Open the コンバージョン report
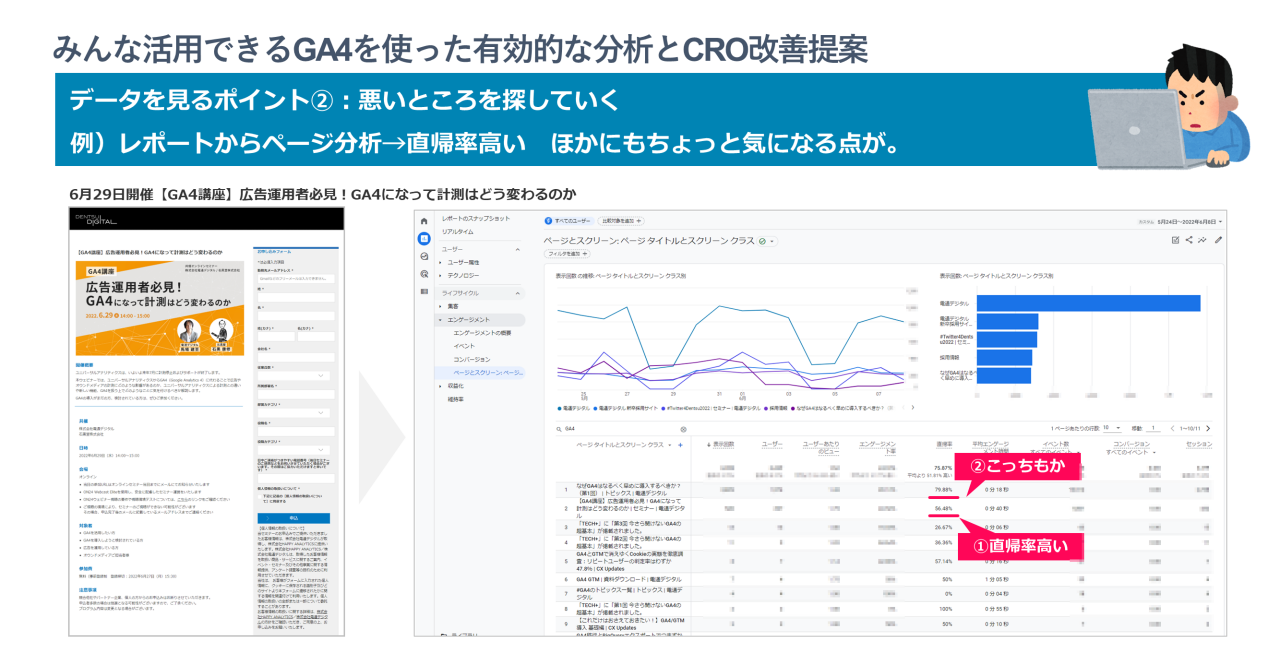1280x653 pixels. pyautogui.click(x=471, y=359)
